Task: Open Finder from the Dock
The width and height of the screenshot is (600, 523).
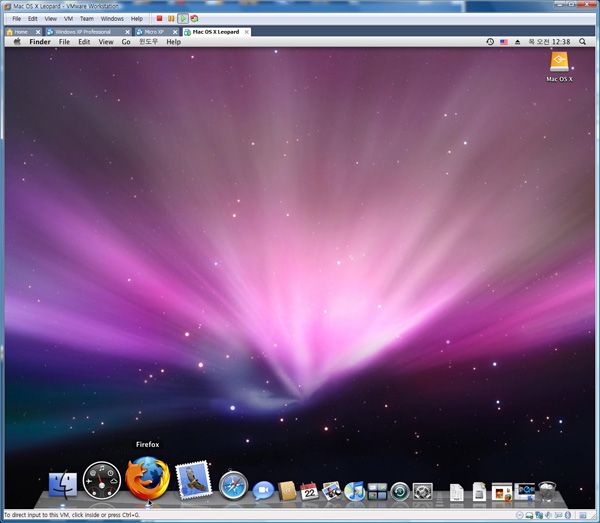Action: (x=63, y=484)
